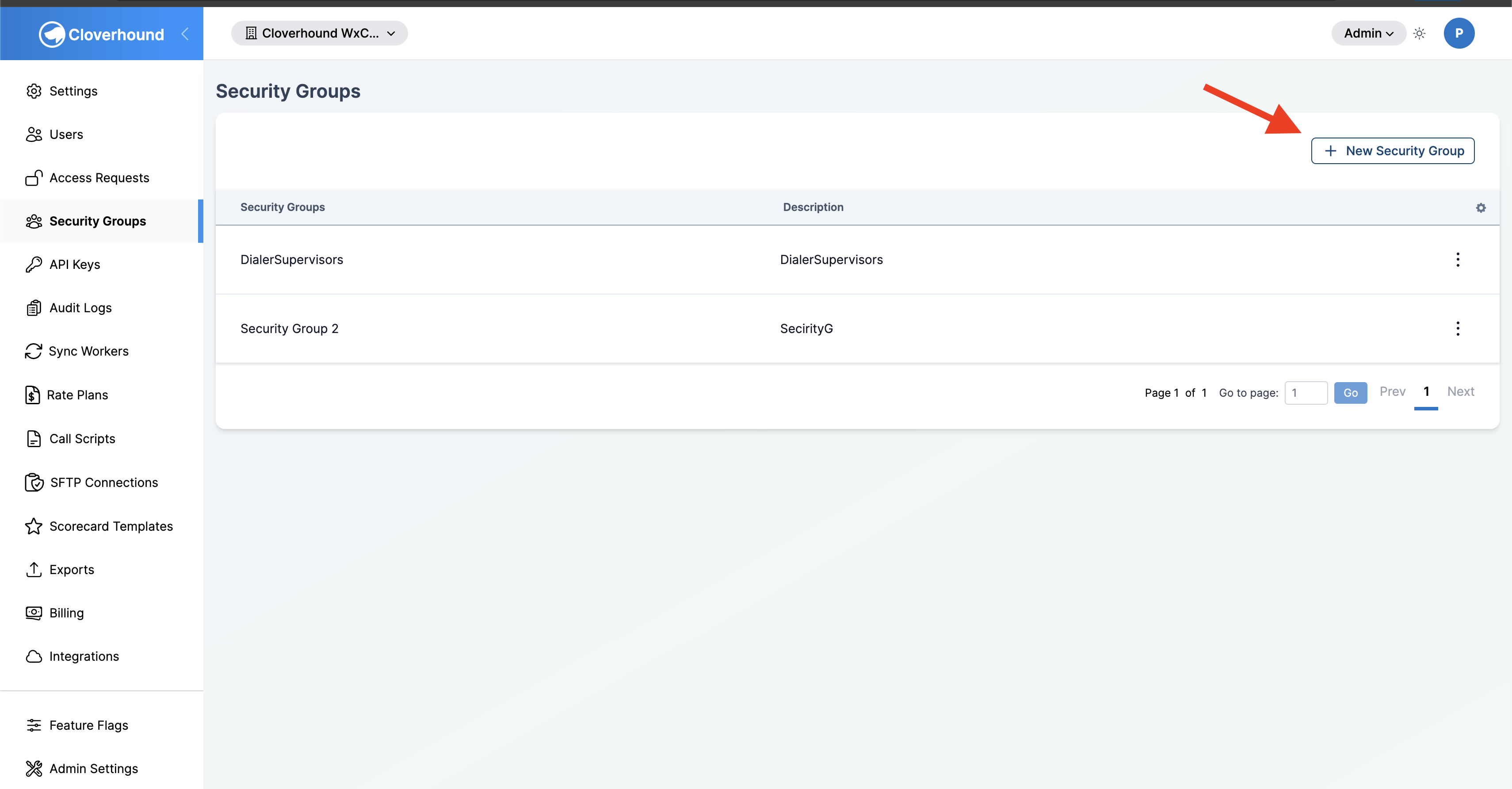The width and height of the screenshot is (1512, 789).
Task: Open the Cloverhound WxC organization dropdown
Action: click(319, 34)
